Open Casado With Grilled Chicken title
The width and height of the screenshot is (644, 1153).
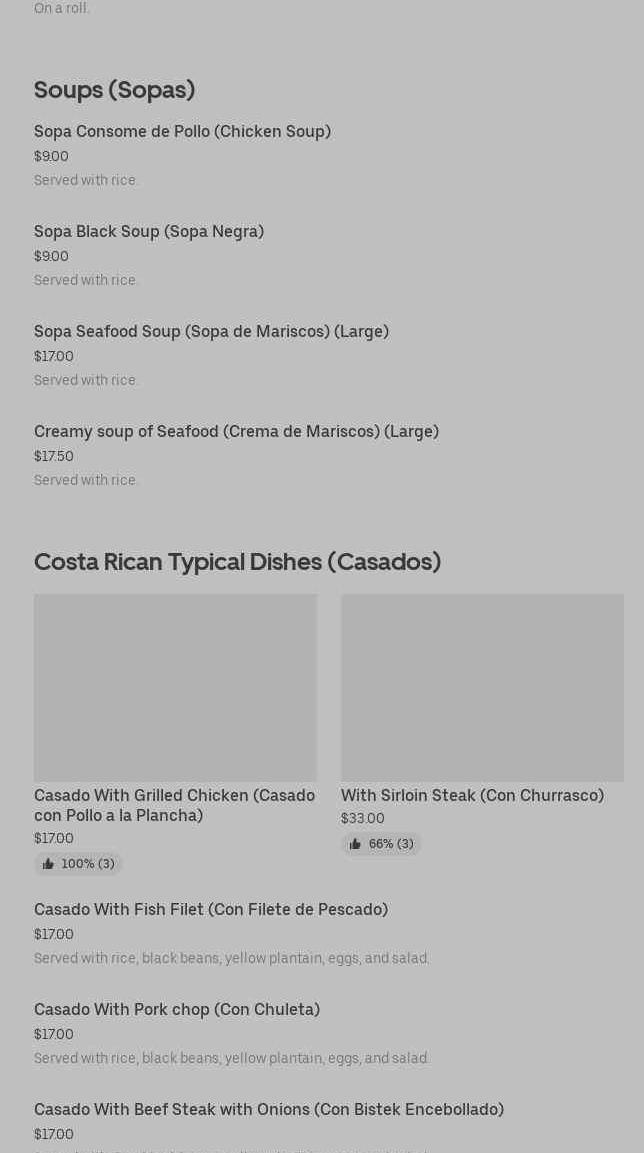[174, 805]
